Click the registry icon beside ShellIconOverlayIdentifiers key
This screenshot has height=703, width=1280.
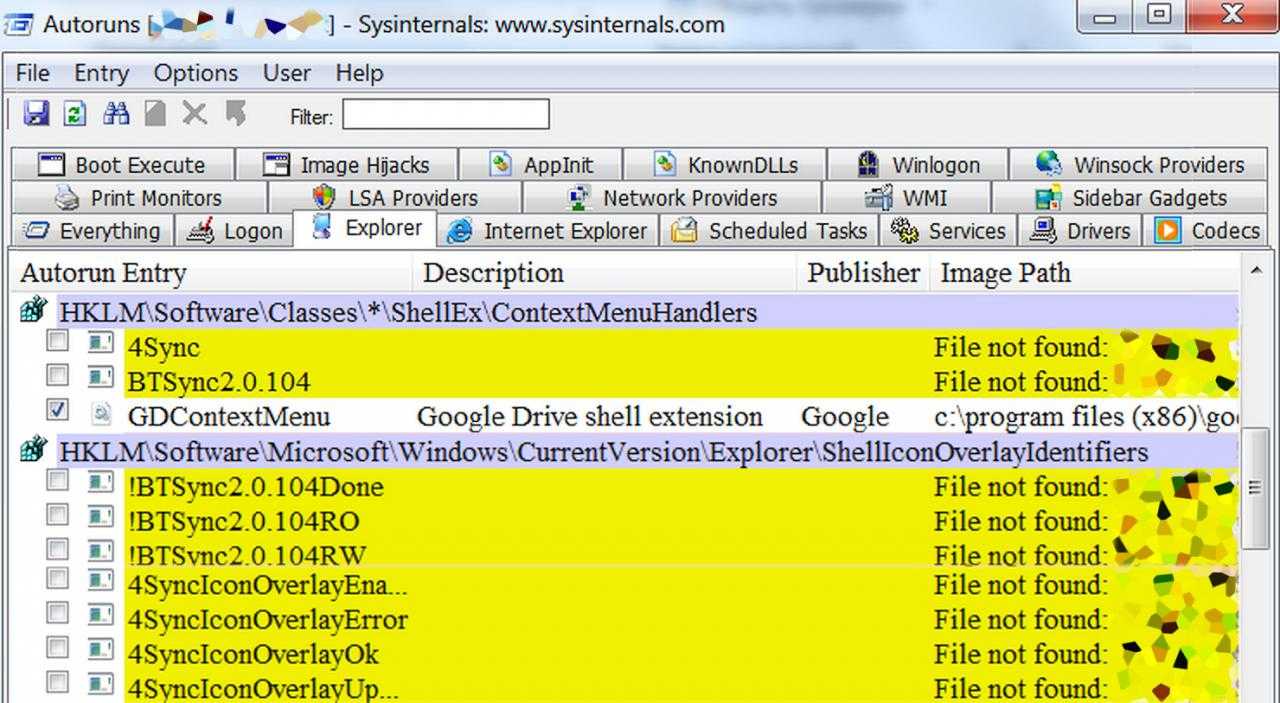tap(33, 451)
